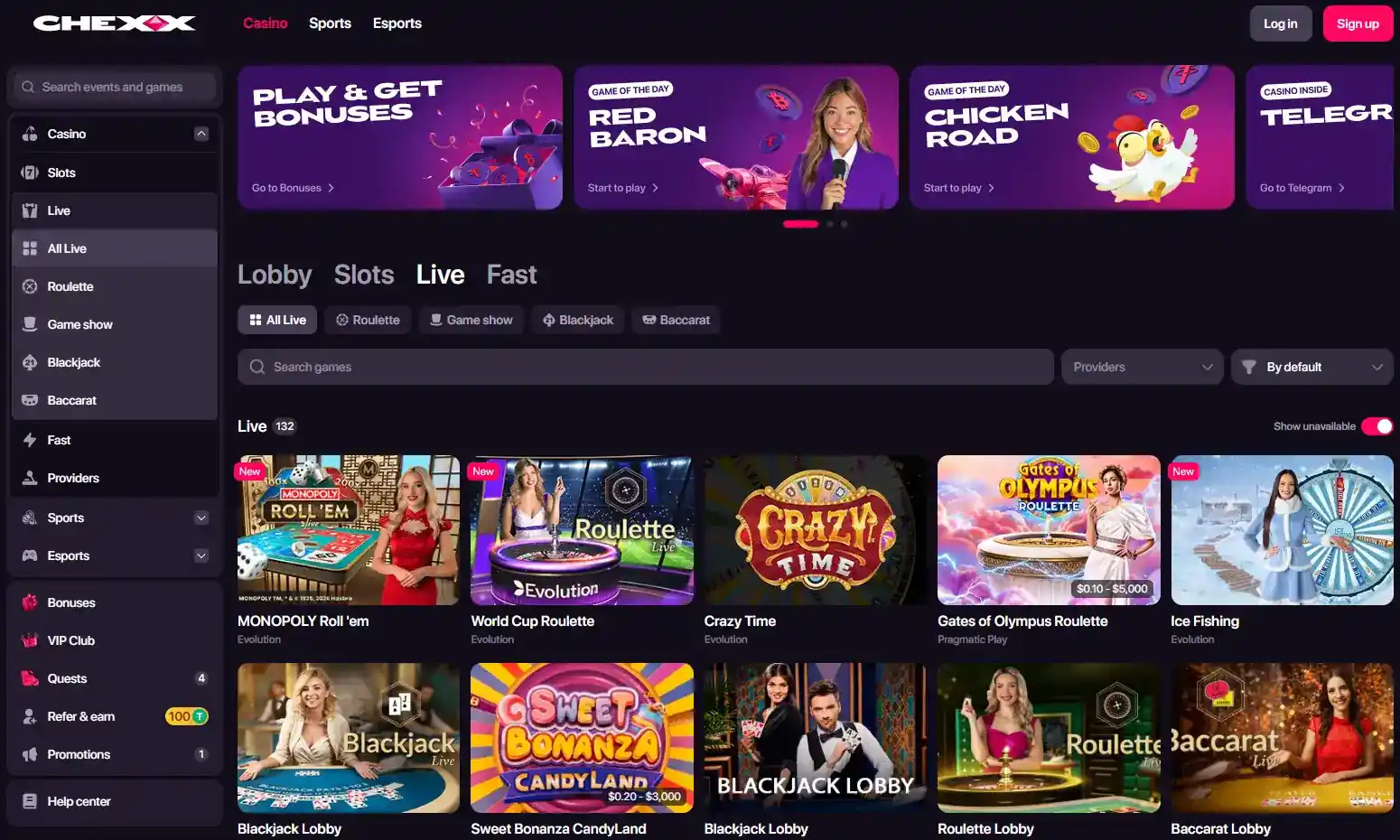Switch to the Slots heading tab
The width and height of the screenshot is (1400, 840).
pyautogui.click(x=364, y=275)
